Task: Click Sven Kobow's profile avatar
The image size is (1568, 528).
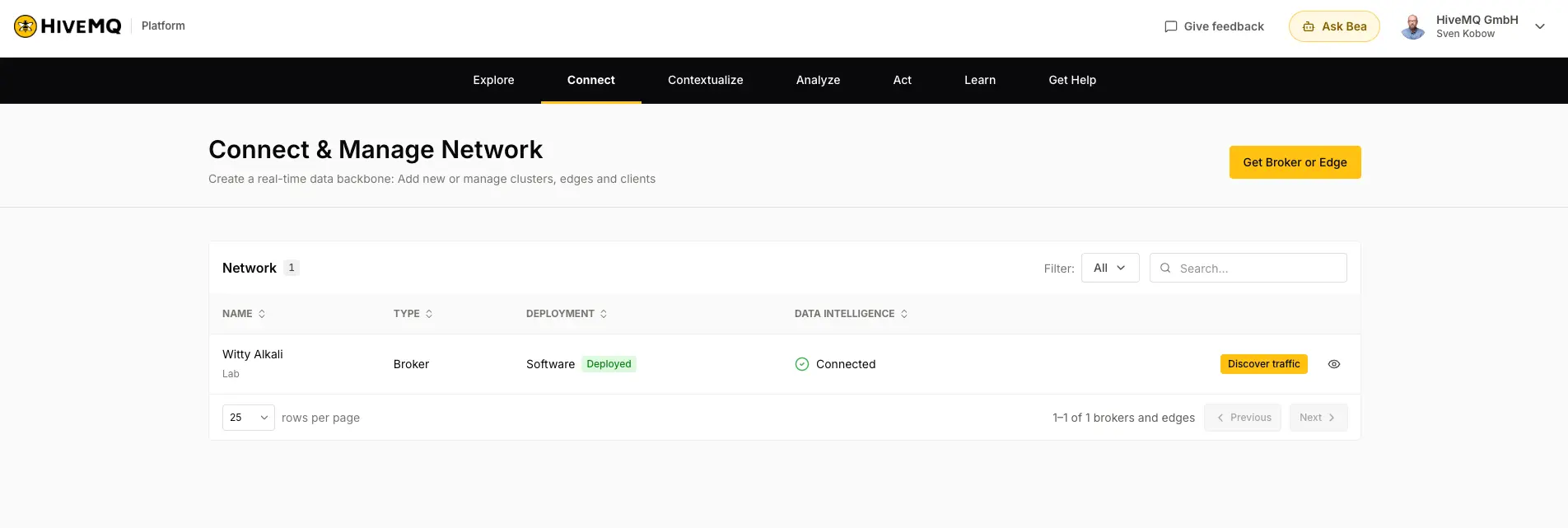Action: pyautogui.click(x=1413, y=26)
